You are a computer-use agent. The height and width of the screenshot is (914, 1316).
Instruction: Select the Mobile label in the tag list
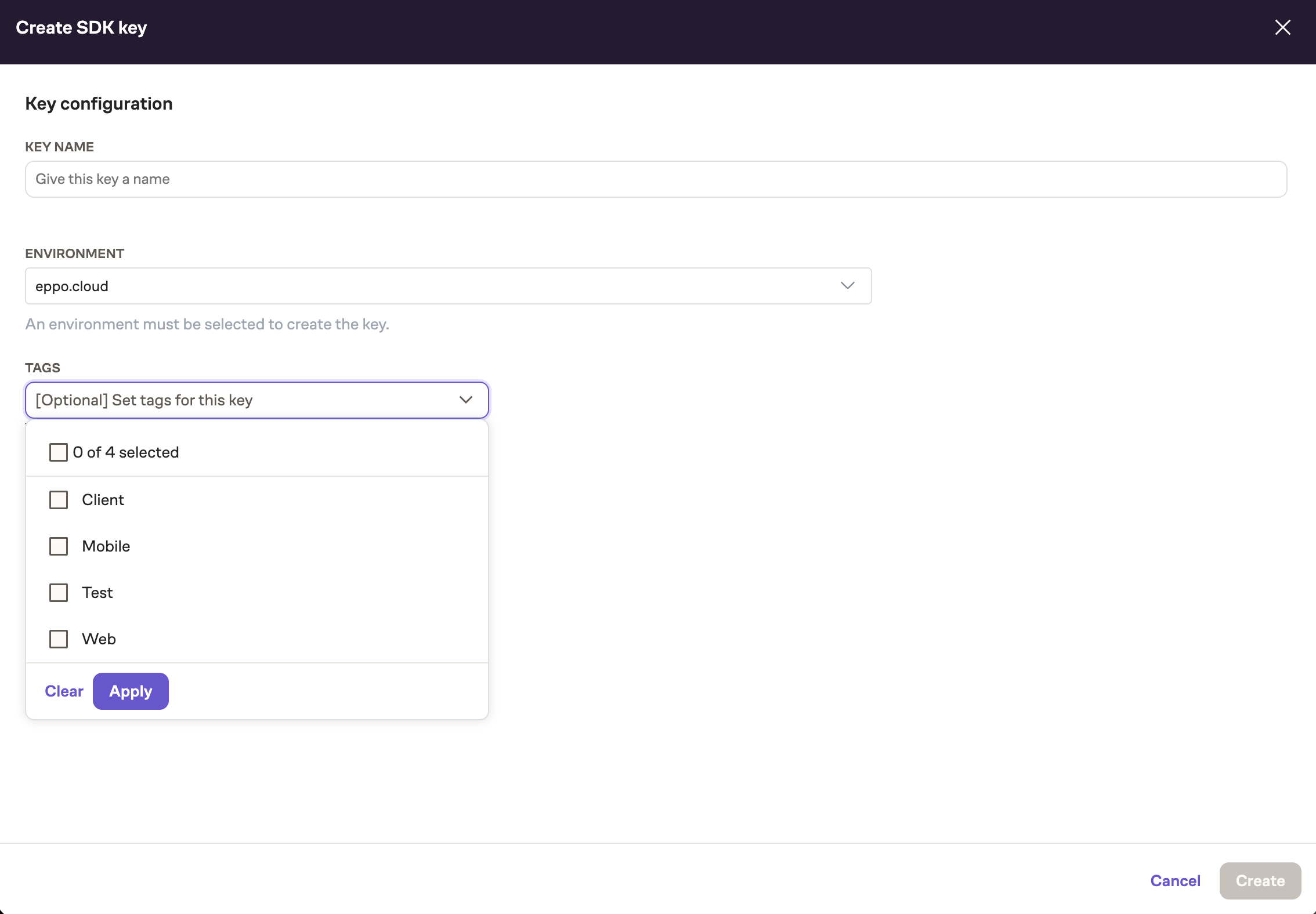[x=106, y=546]
